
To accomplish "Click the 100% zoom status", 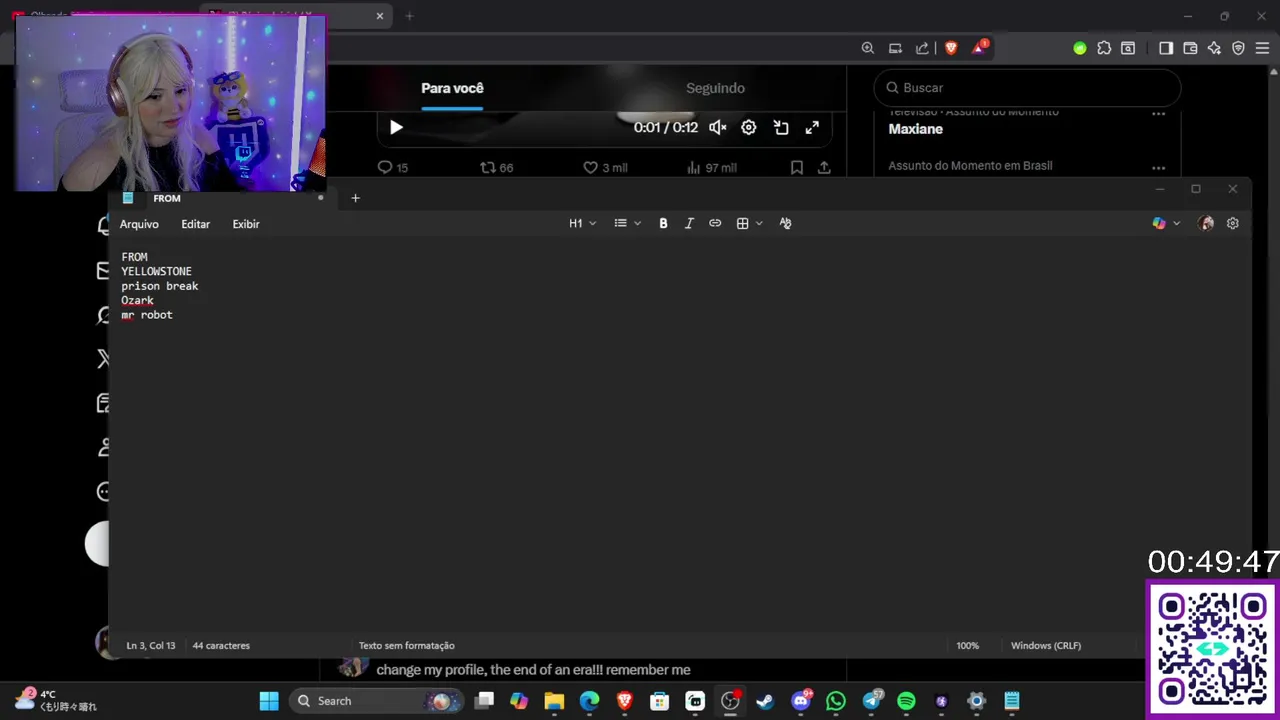I will pos(967,646).
